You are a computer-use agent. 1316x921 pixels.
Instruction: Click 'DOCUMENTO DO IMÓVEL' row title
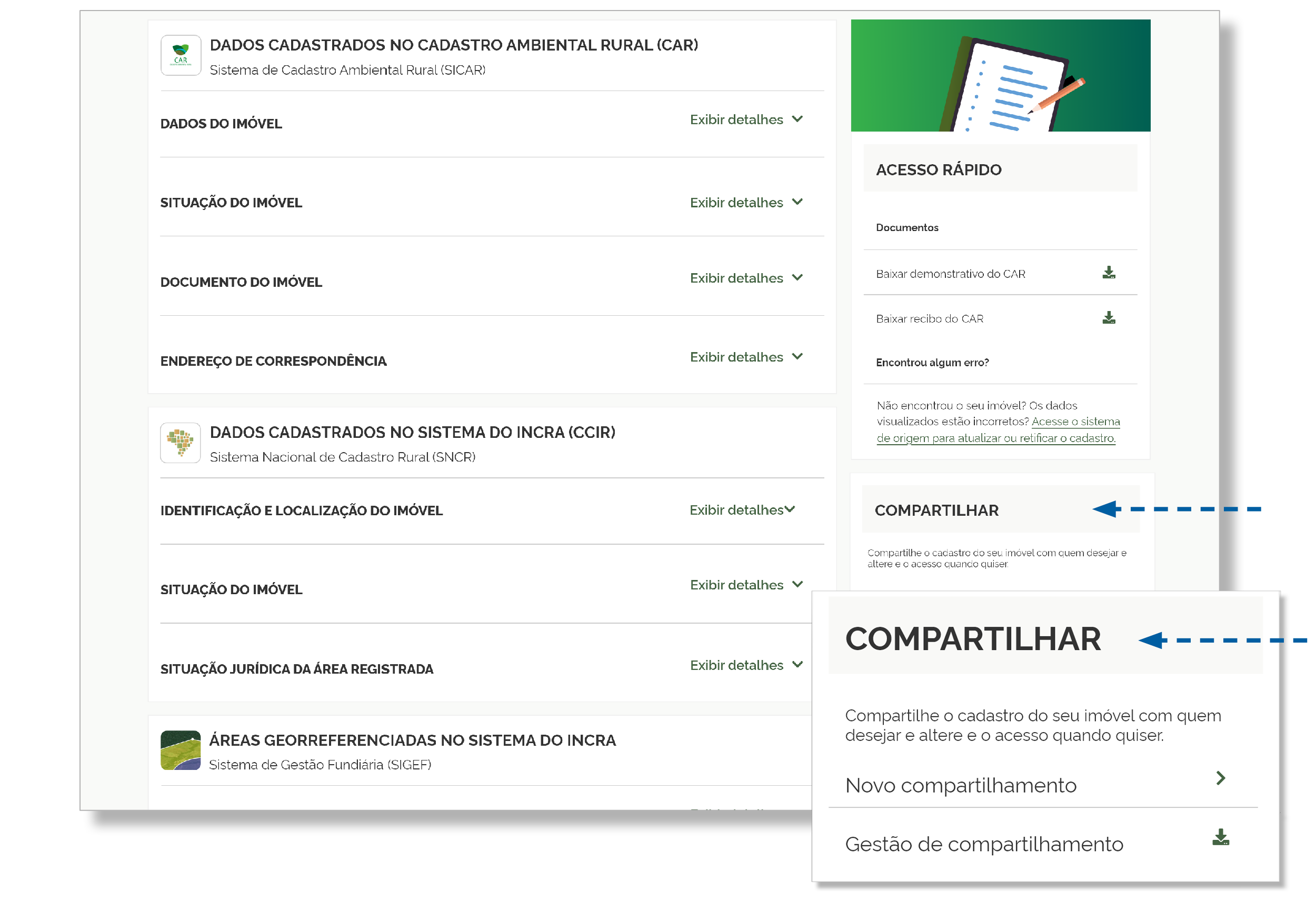(x=241, y=283)
